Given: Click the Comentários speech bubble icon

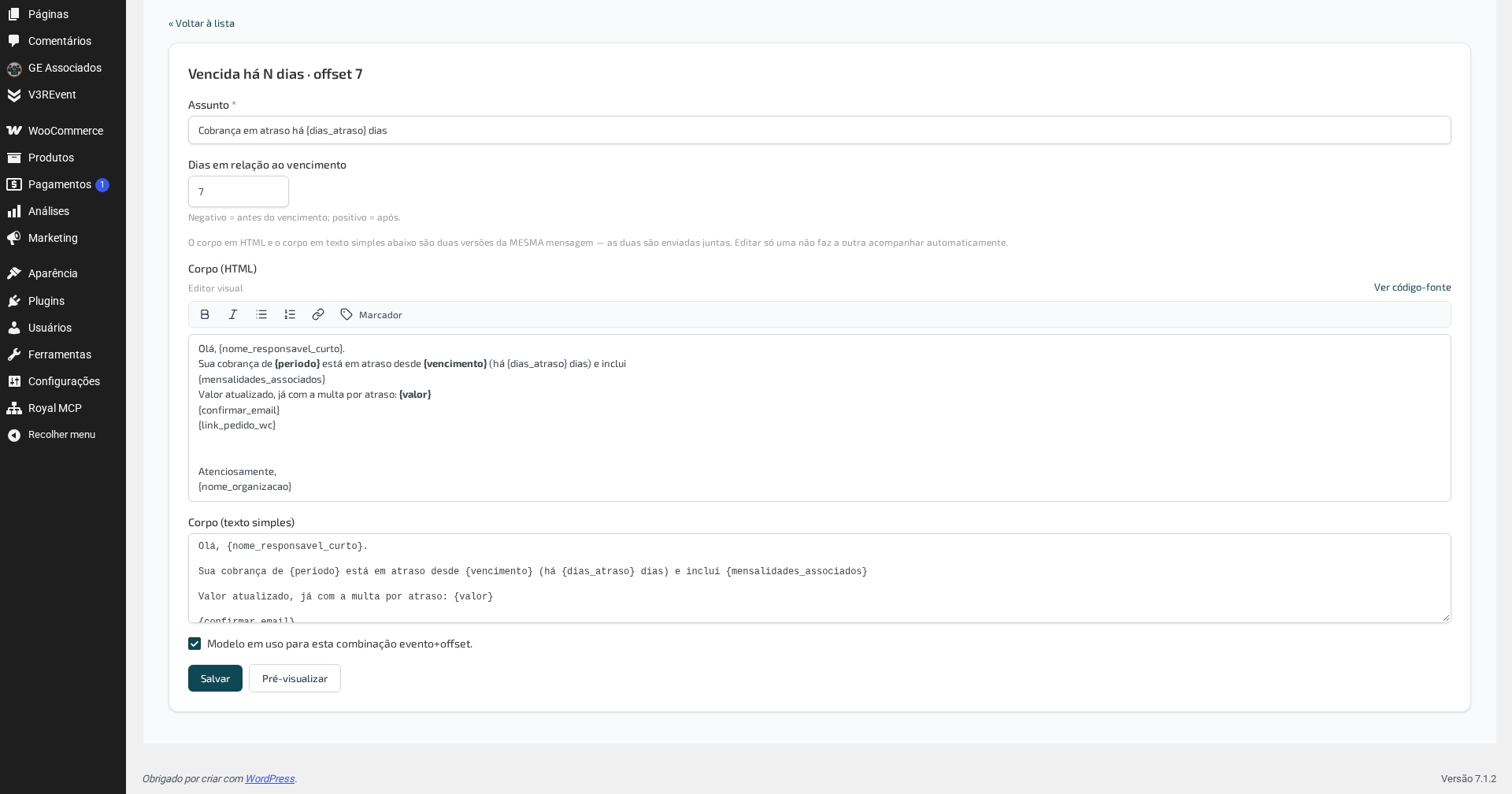Looking at the screenshot, I should coord(14,41).
